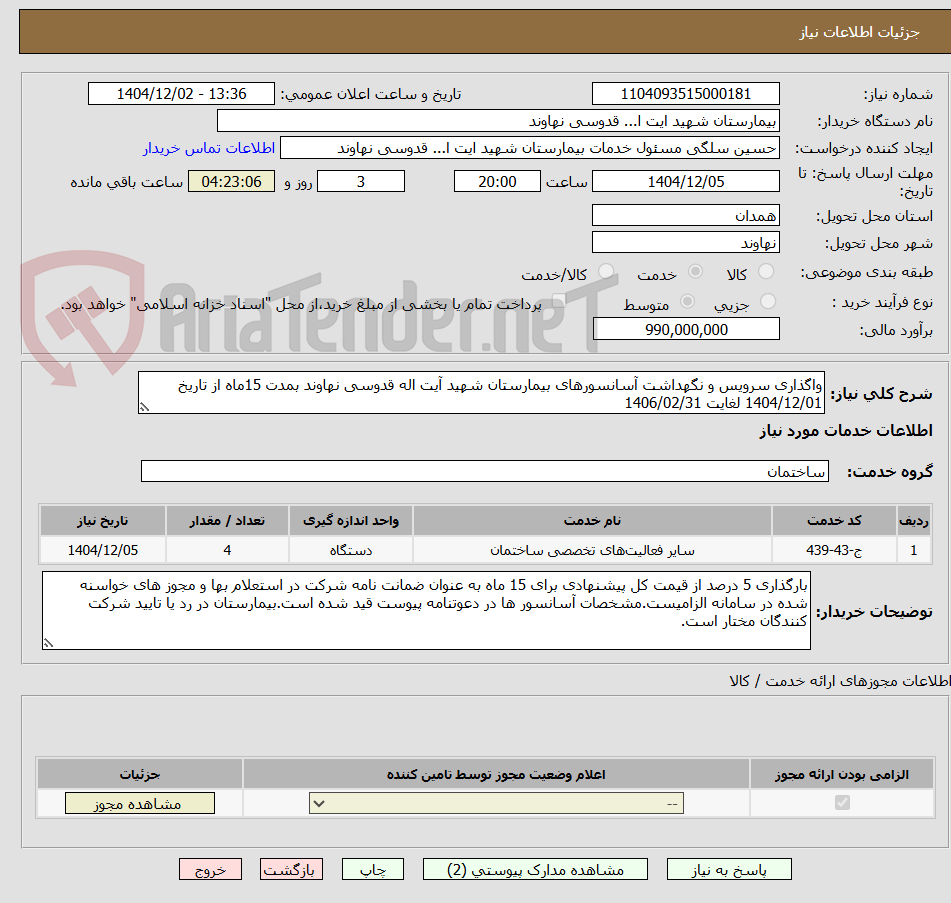Viewport: 951px width, 903px height.
Task: Click the announcement date field 1404/12/02 - 13:36
Action: 181,94
